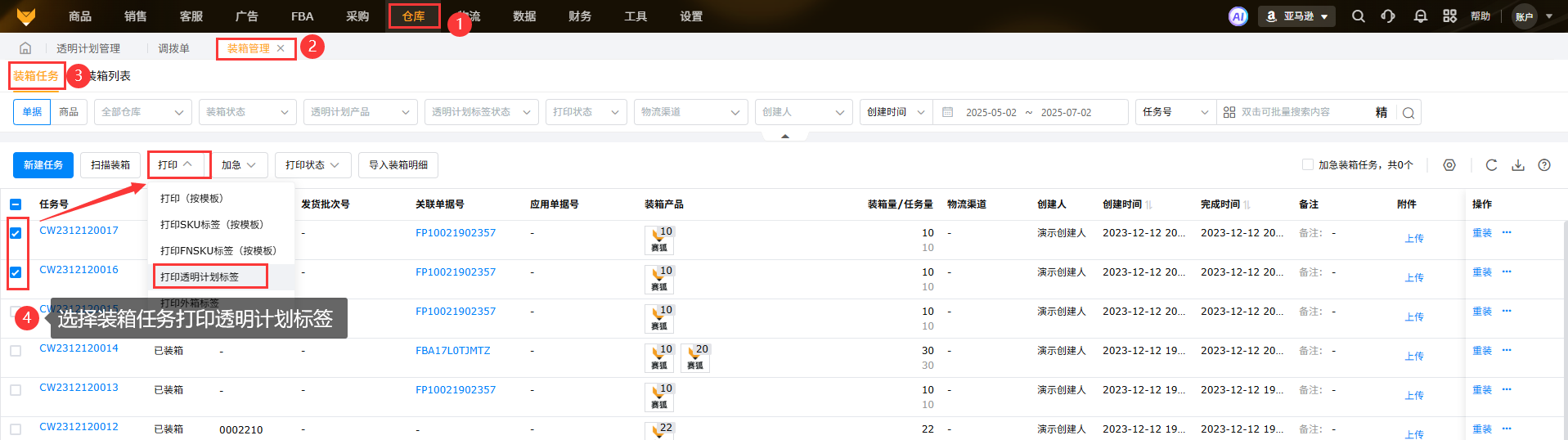Click the batch search grid icon

pyautogui.click(x=1229, y=112)
